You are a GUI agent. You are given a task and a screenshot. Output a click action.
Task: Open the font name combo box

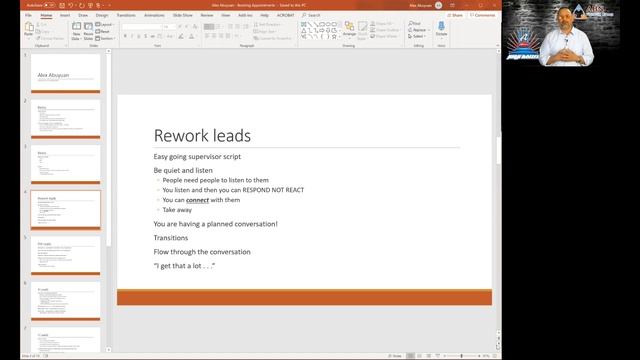point(142,27)
